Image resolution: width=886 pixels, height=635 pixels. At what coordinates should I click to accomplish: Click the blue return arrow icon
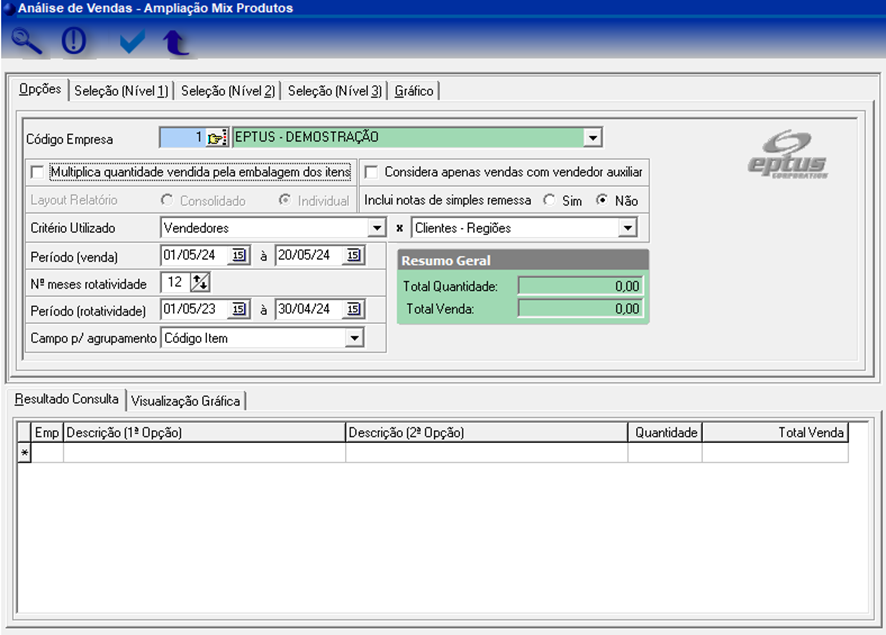176,42
